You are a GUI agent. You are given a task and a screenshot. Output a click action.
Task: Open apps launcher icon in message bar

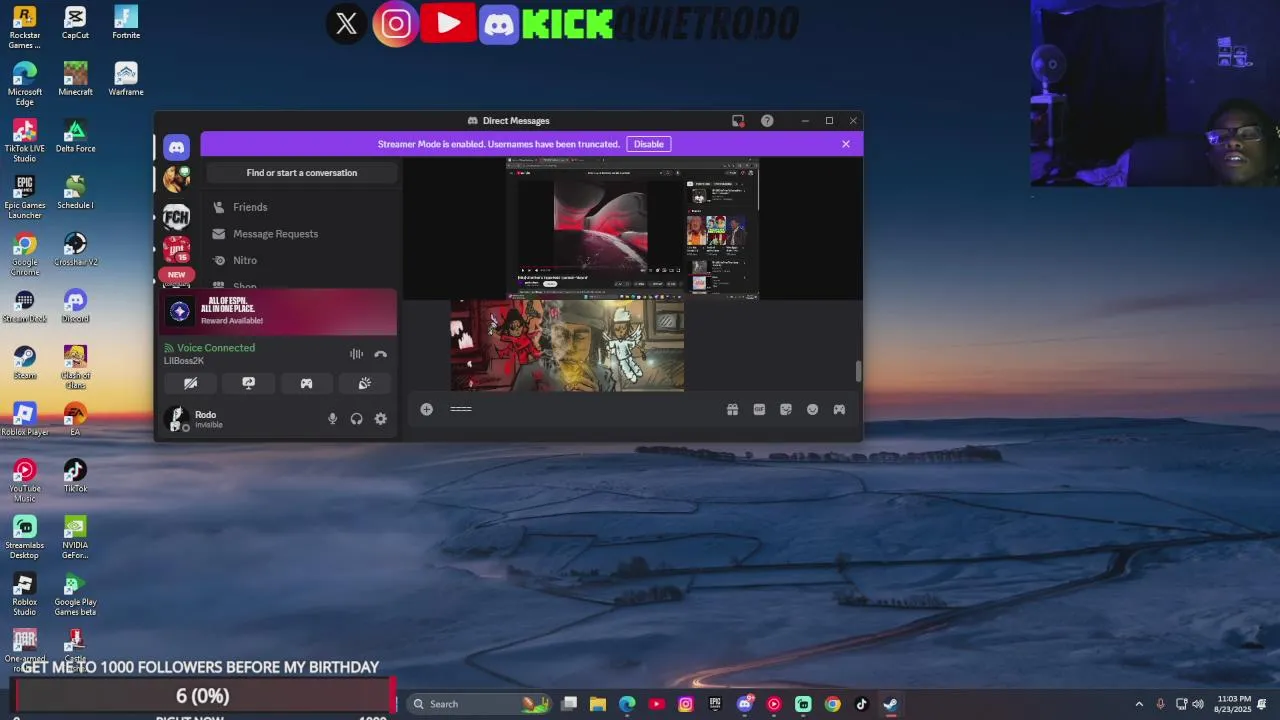coord(839,409)
